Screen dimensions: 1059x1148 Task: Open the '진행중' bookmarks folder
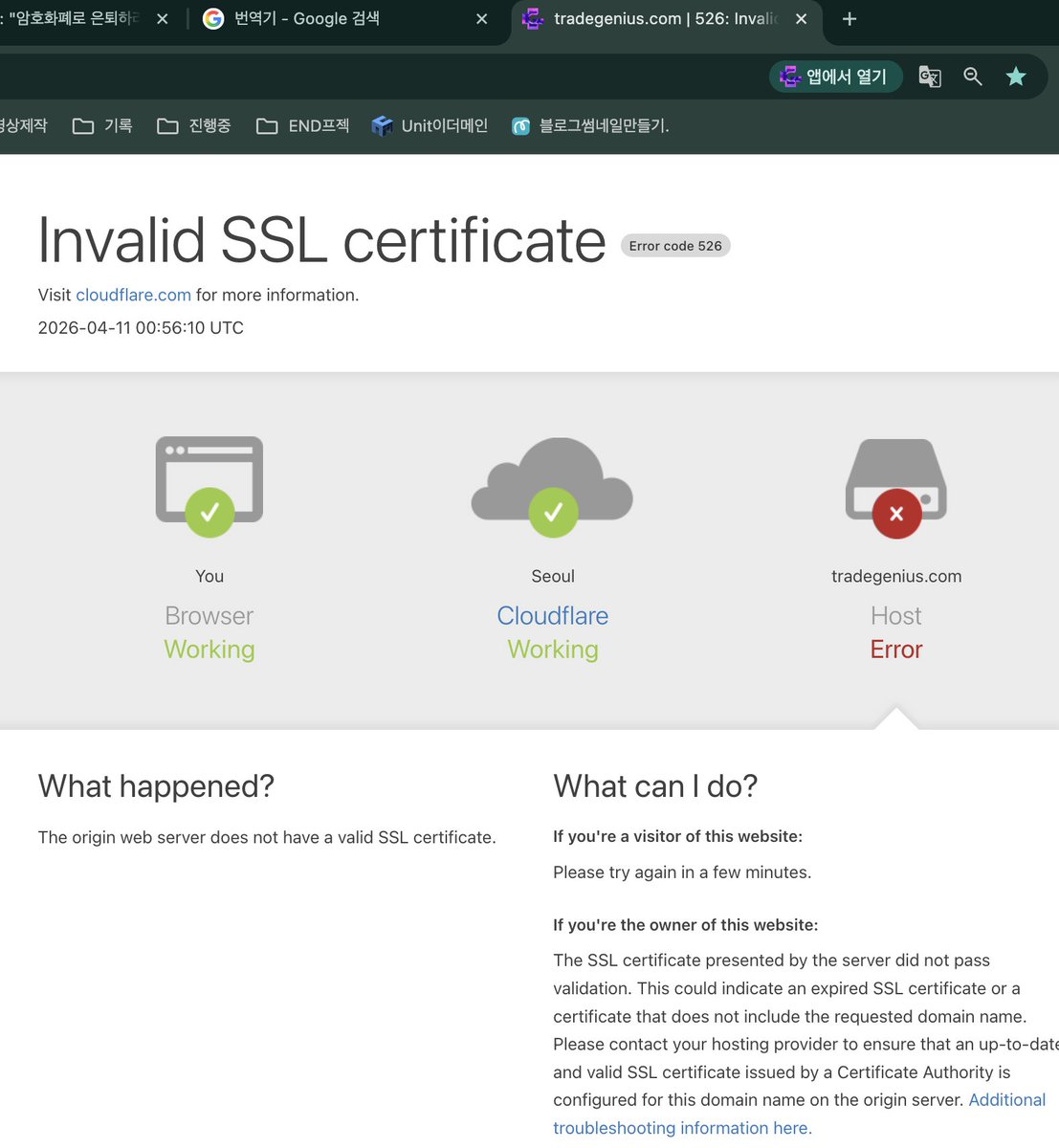click(x=194, y=126)
